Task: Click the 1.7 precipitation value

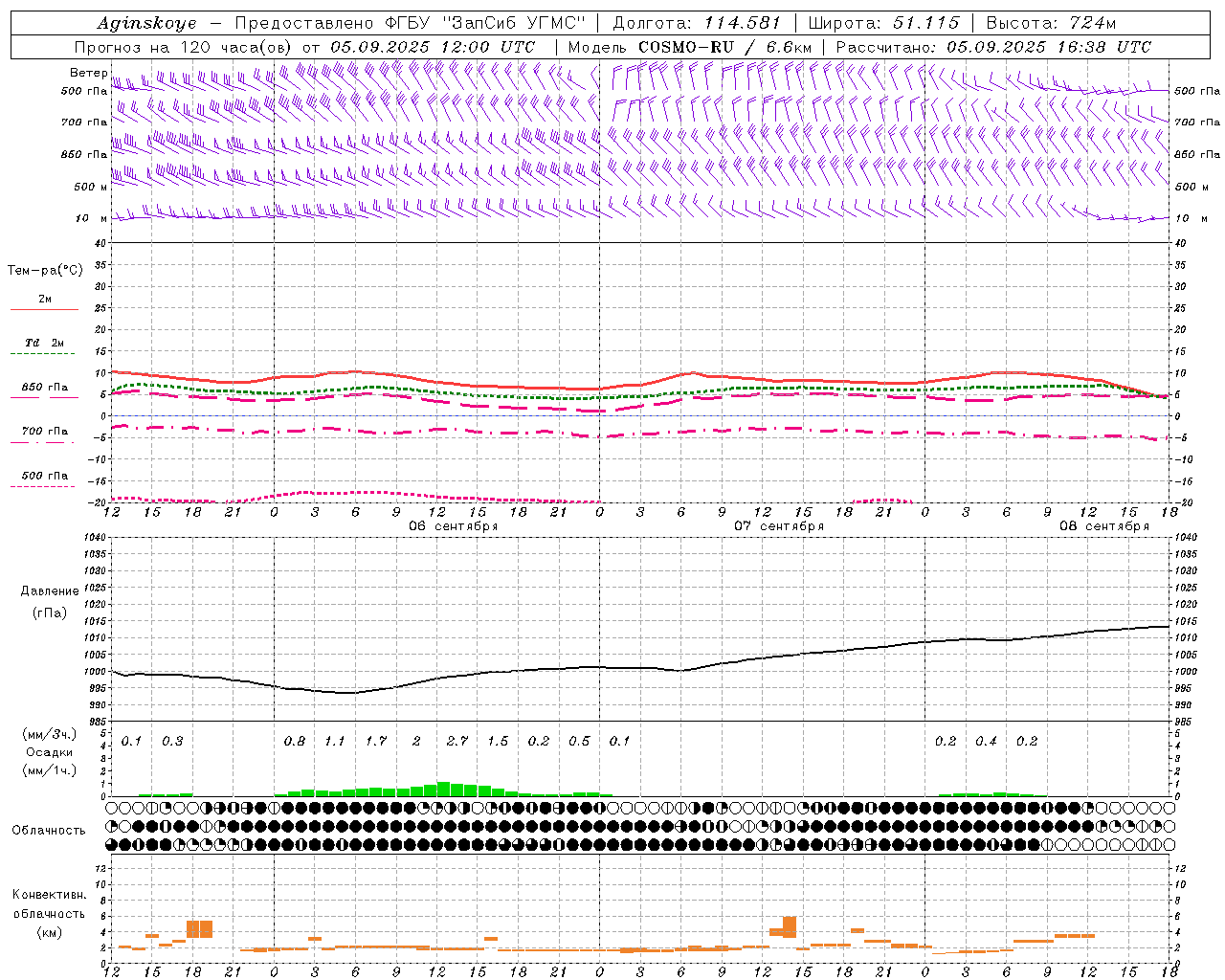Action: (376, 742)
